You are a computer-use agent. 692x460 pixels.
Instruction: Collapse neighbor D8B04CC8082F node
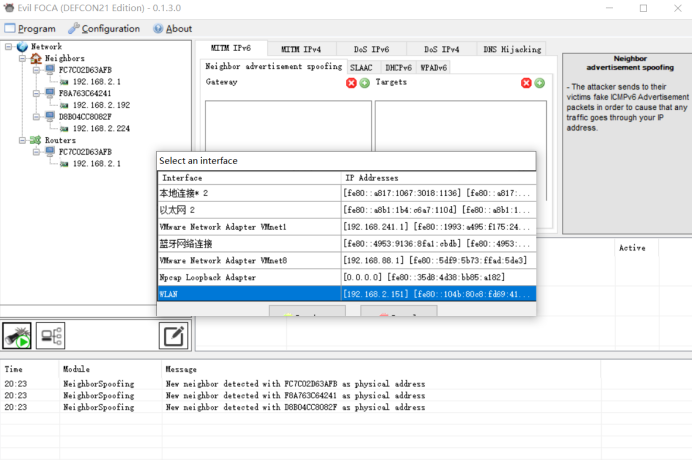point(36,117)
